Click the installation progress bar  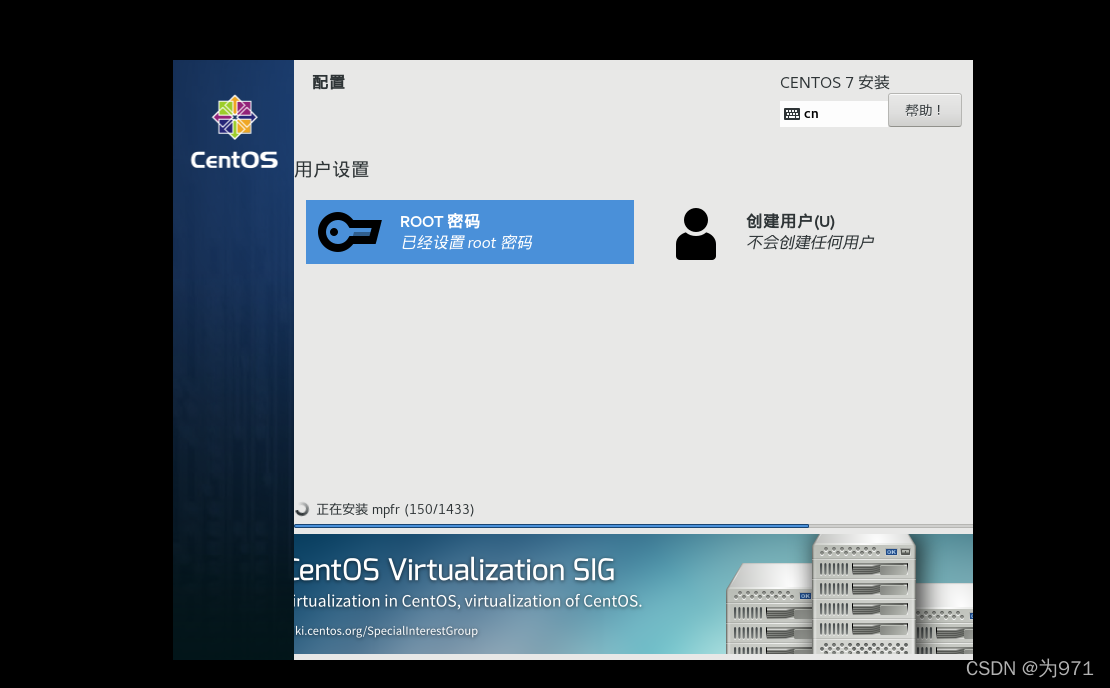[x=634, y=526]
